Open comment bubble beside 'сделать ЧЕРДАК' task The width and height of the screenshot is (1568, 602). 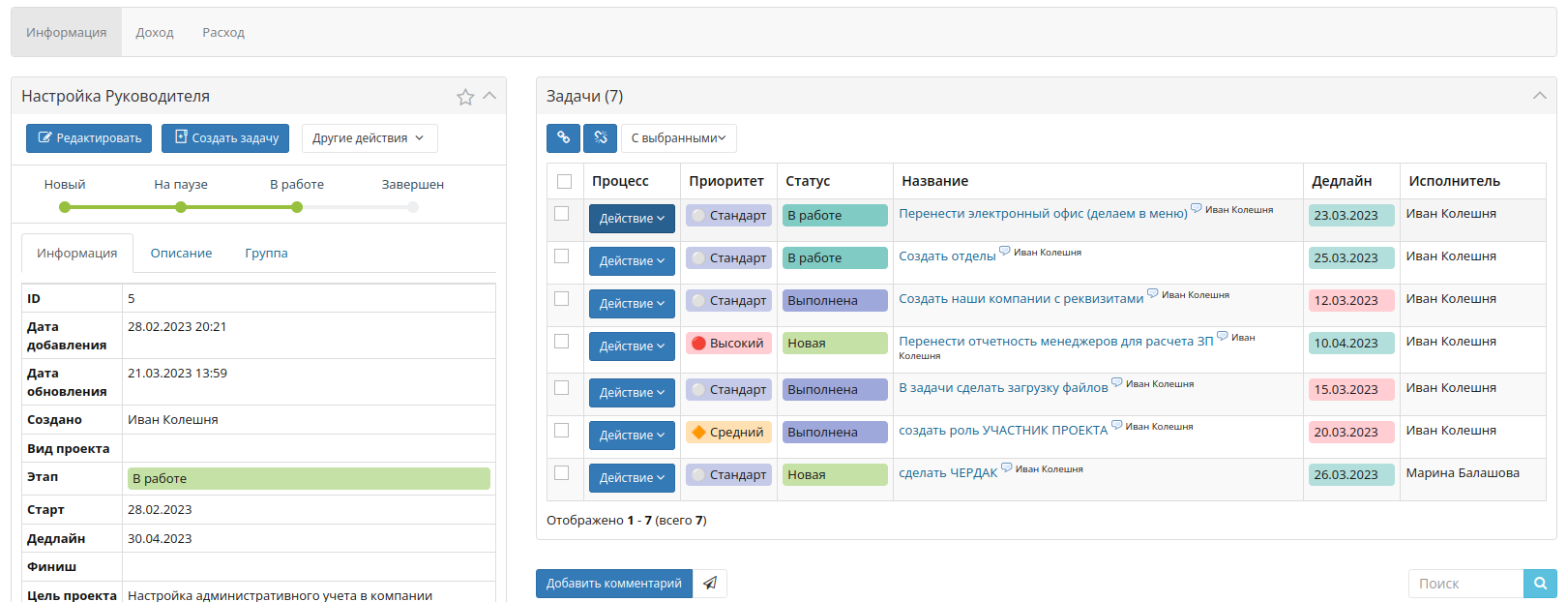coord(1006,467)
